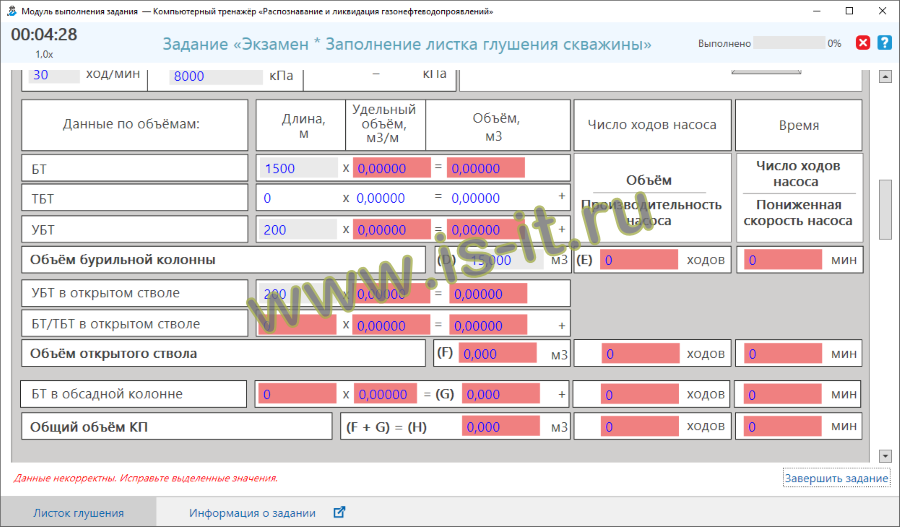Click УБТ в открытом стволе volume field
900x527 pixels.
(488, 294)
